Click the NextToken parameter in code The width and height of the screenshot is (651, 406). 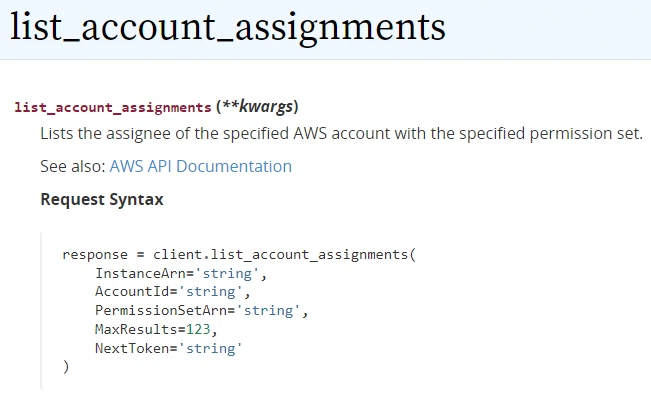click(132, 348)
